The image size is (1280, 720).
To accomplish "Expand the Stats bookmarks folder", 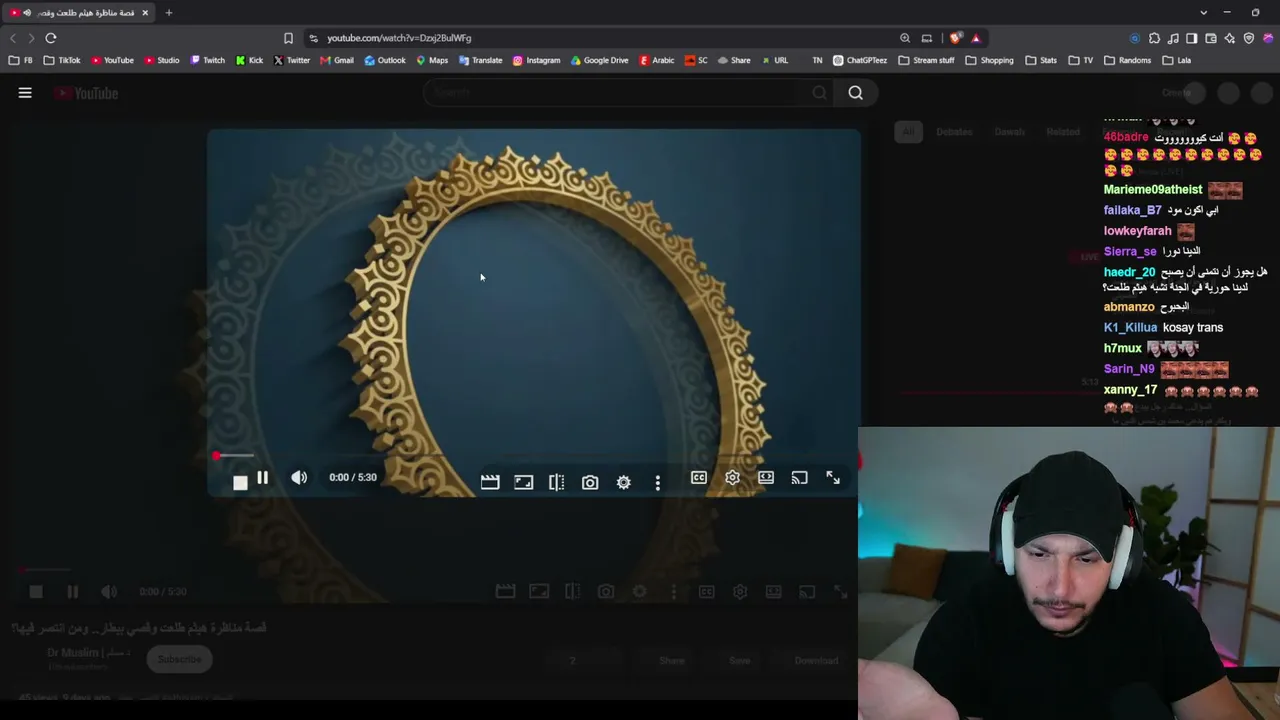I will 1041,60.
